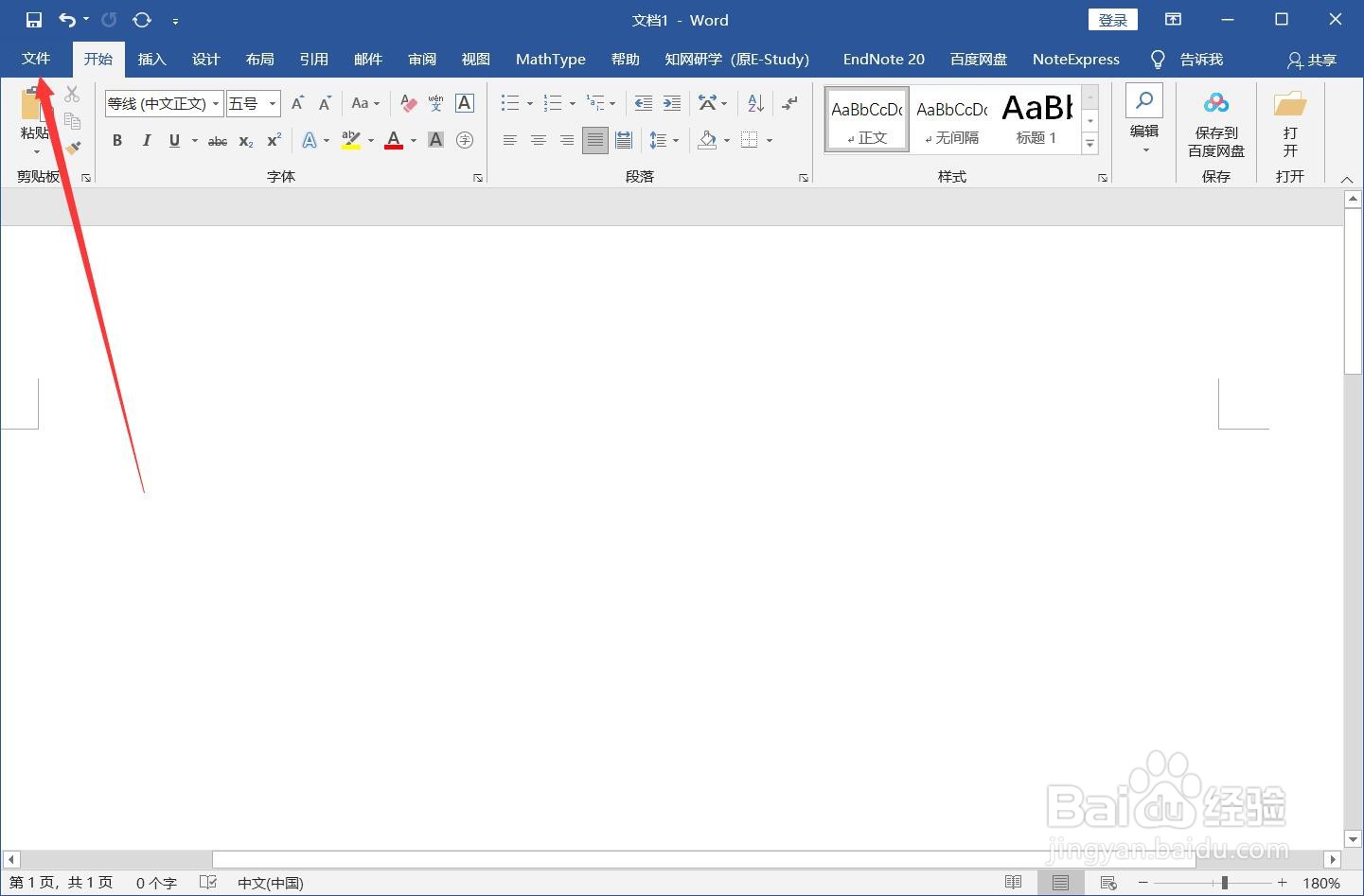The image size is (1364, 896).
Task: Align text to the left
Action: [510, 140]
